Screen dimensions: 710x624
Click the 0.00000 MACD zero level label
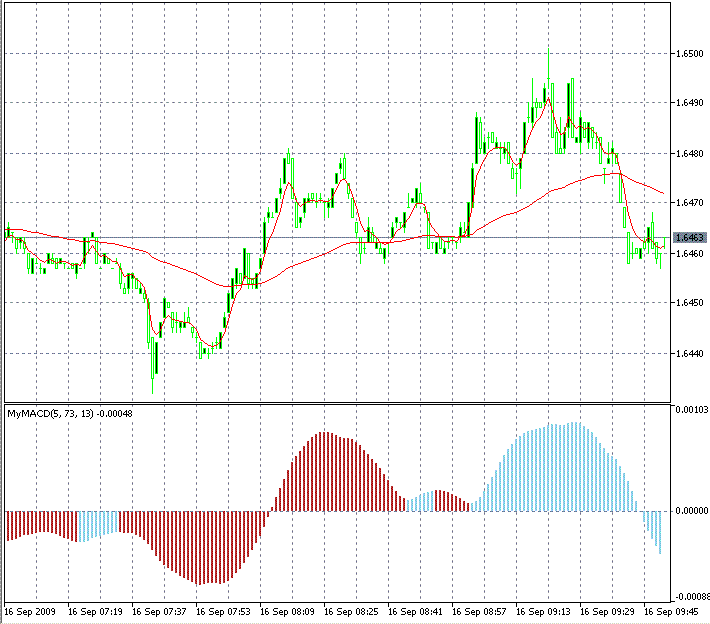pos(692,511)
